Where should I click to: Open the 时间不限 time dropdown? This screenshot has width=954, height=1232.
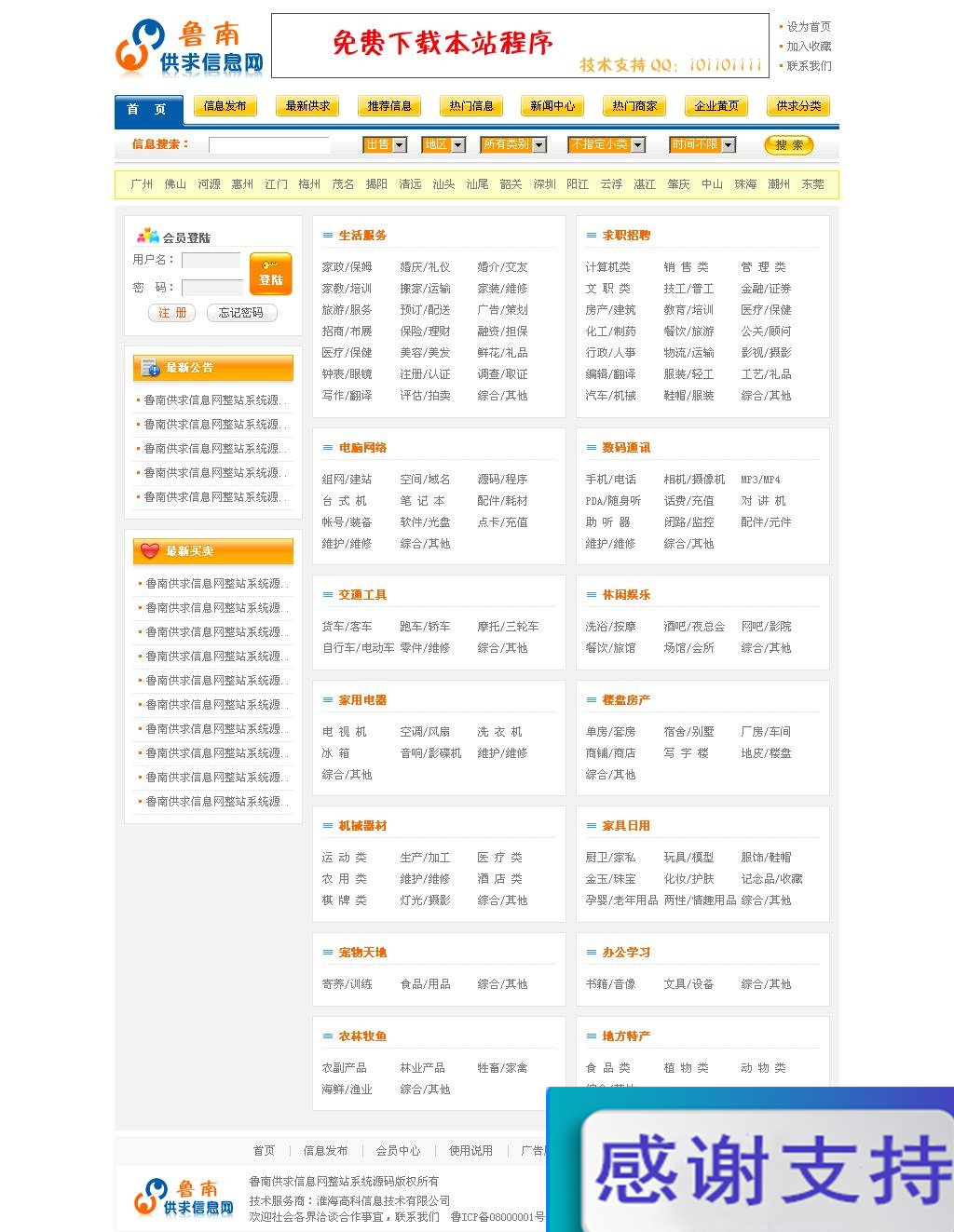(703, 144)
